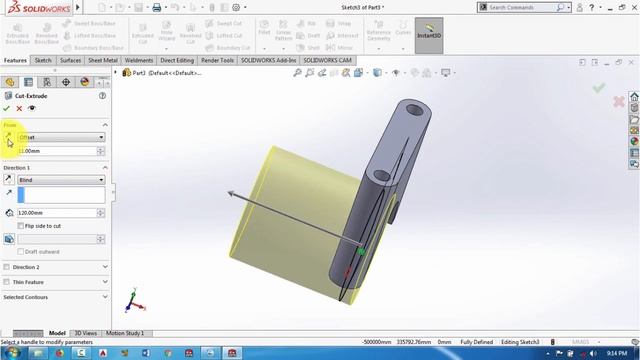
Task: Switch to the Direct Editing tab
Action: coord(177,60)
